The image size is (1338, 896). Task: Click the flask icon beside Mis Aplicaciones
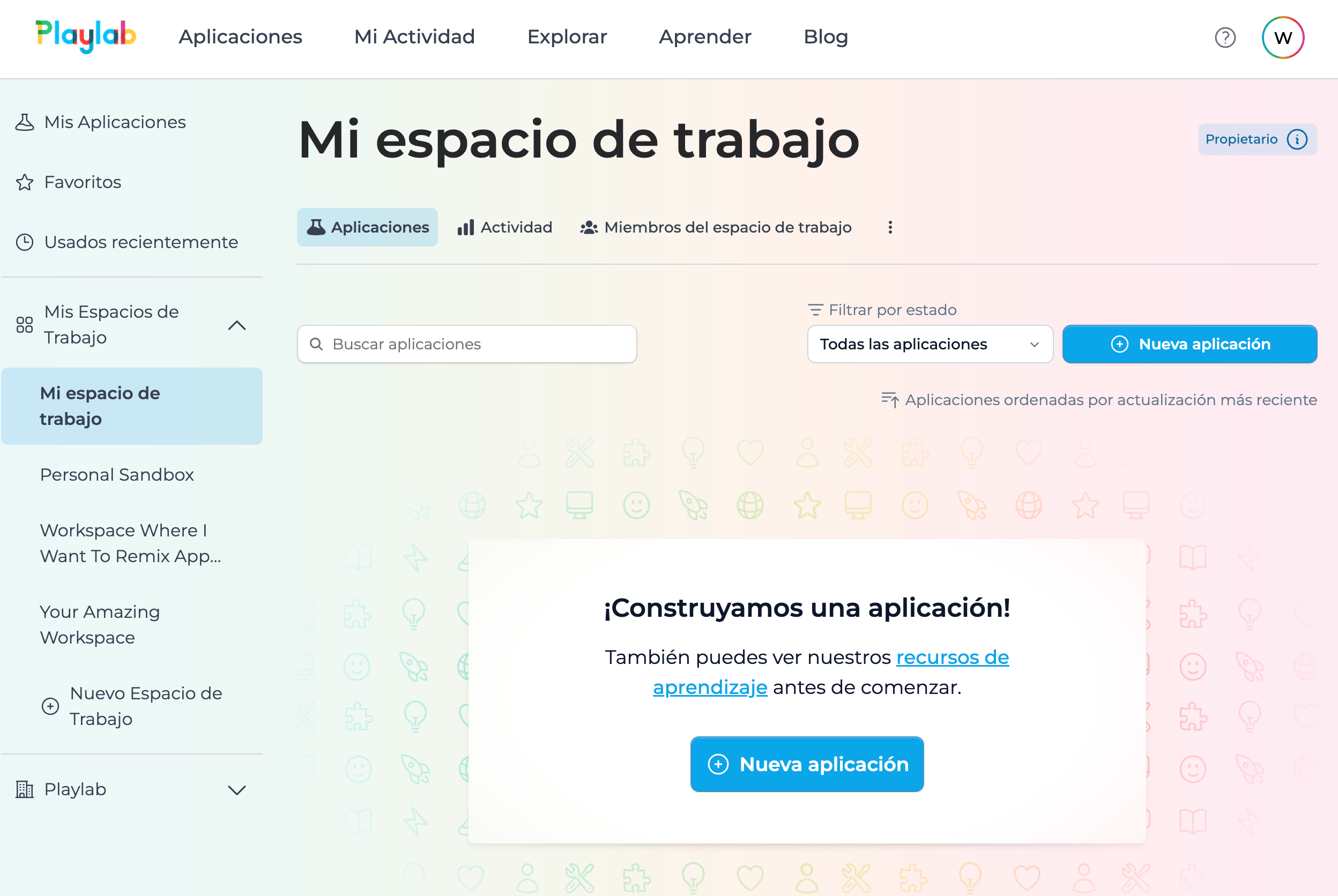[x=25, y=122]
